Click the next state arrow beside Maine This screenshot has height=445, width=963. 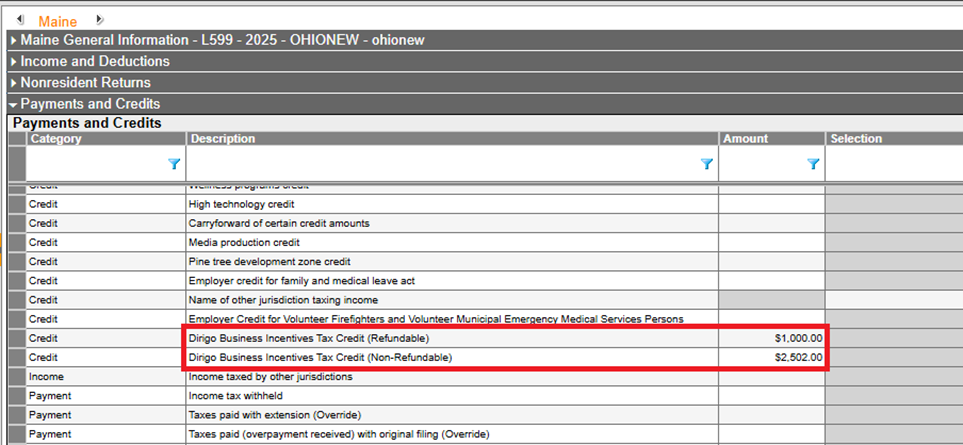(x=99, y=20)
